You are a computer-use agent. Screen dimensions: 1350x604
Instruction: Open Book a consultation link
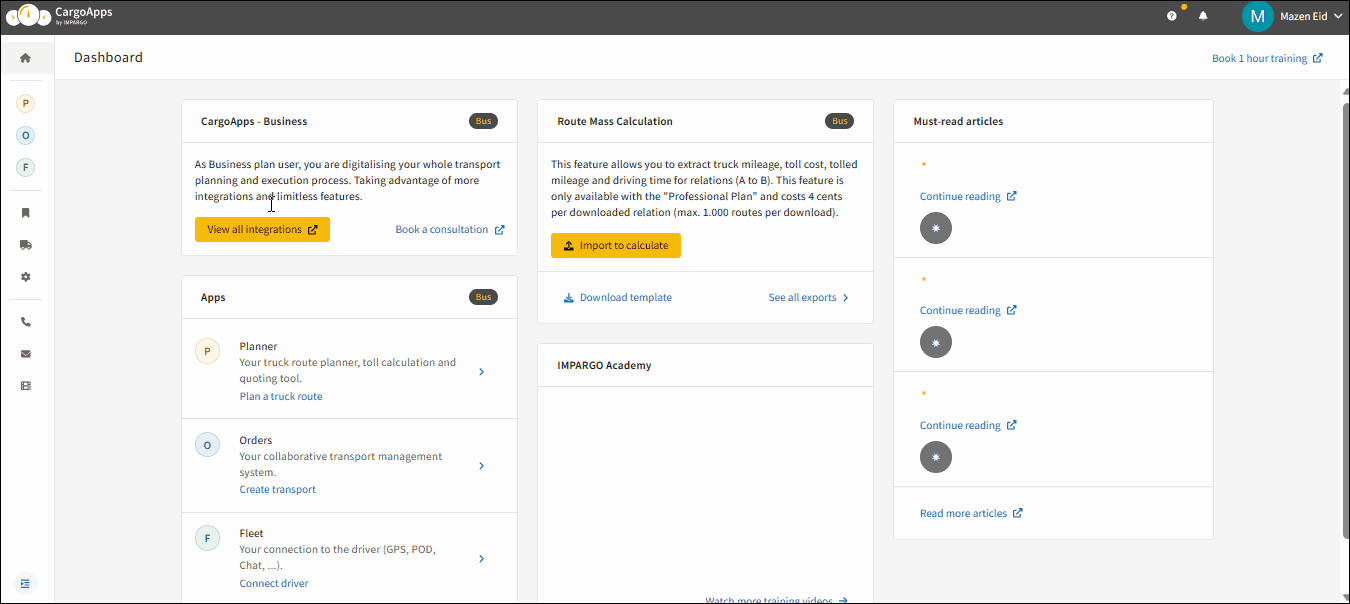point(450,229)
